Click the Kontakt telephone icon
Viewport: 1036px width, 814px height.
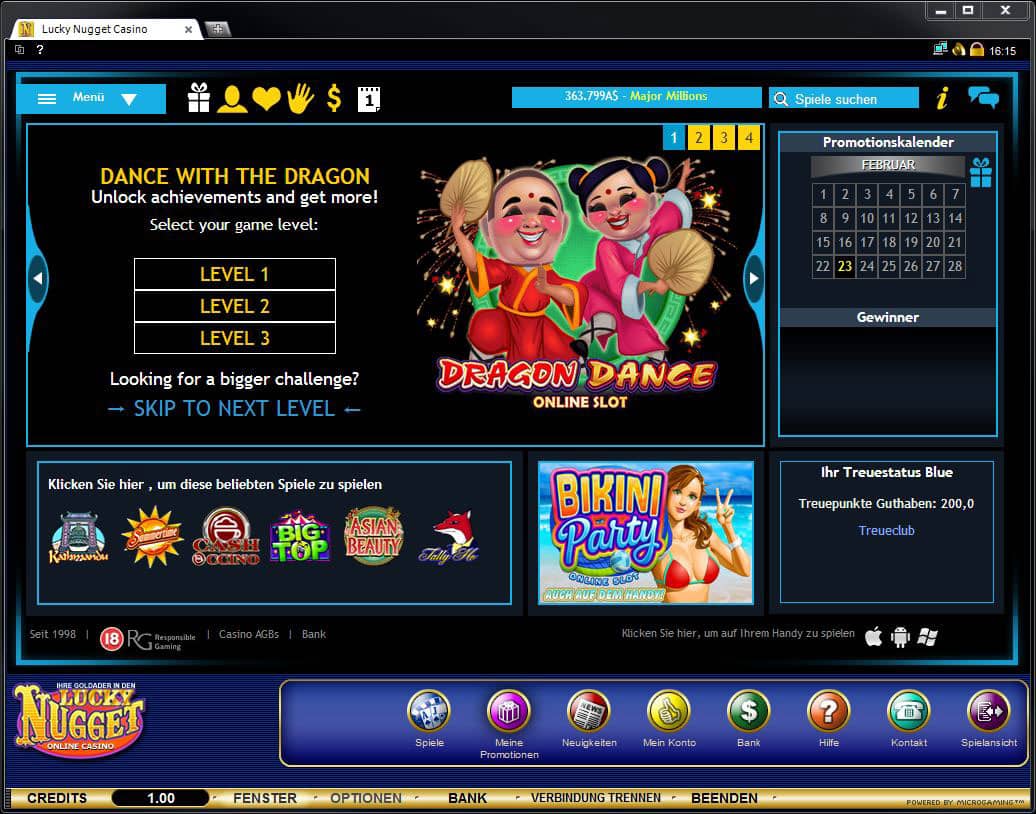pyautogui.click(x=908, y=711)
